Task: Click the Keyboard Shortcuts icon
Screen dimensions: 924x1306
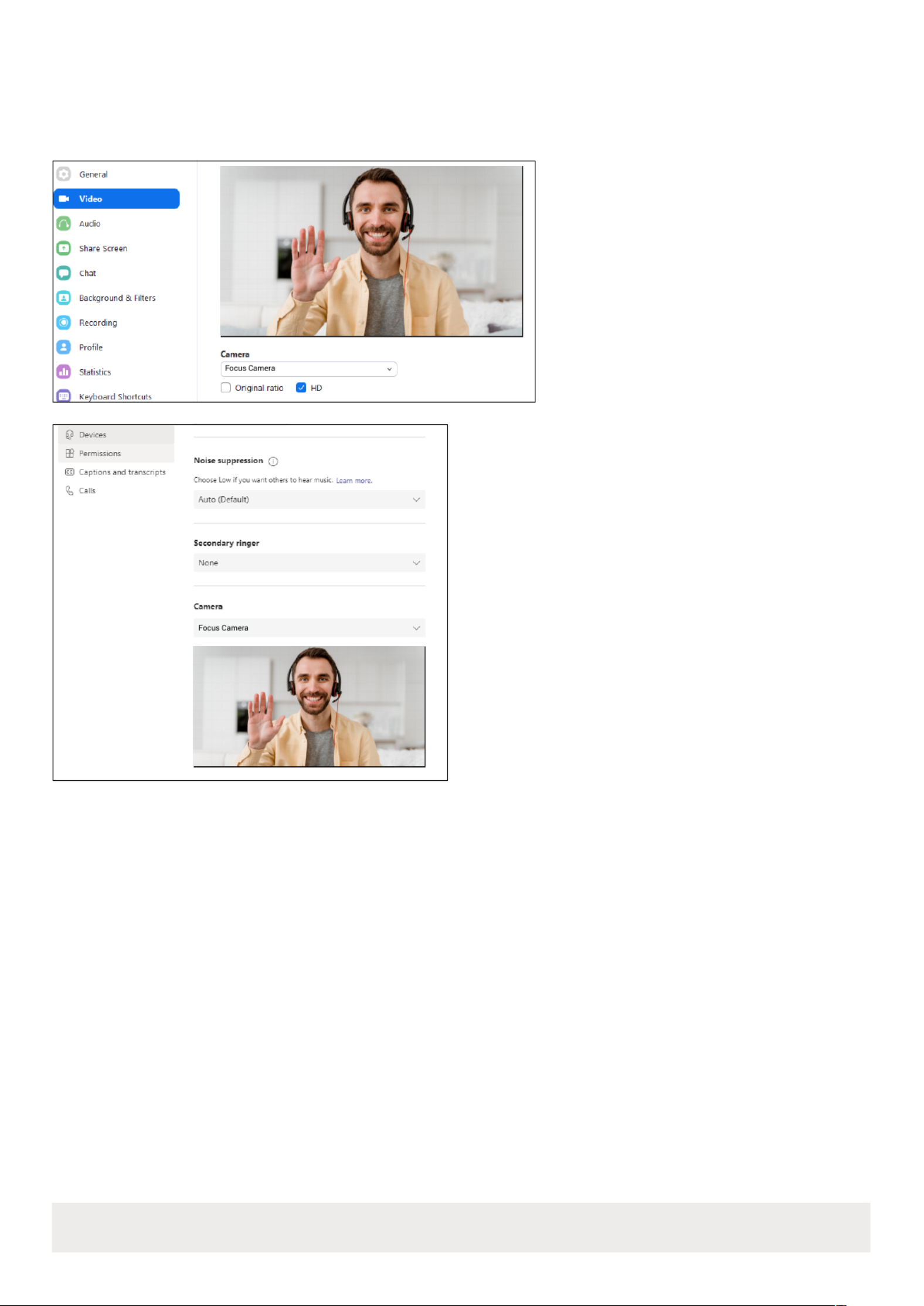Action: point(63,396)
